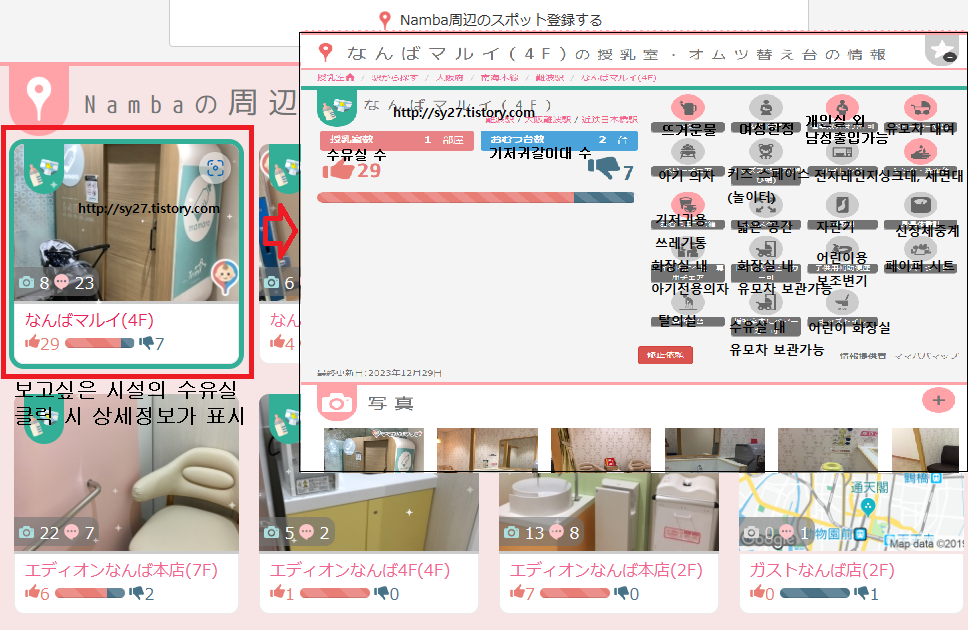Click the camera scan icon on なんばマルイ card image
This screenshot has height=630, width=968.
pyautogui.click(x=215, y=167)
